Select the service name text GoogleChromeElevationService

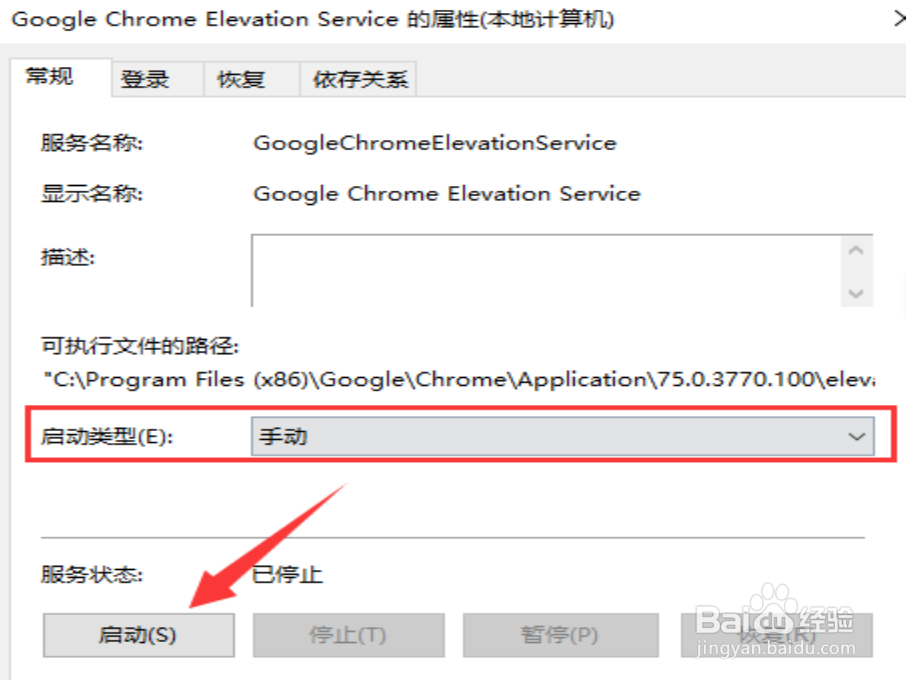pyautogui.click(x=435, y=143)
